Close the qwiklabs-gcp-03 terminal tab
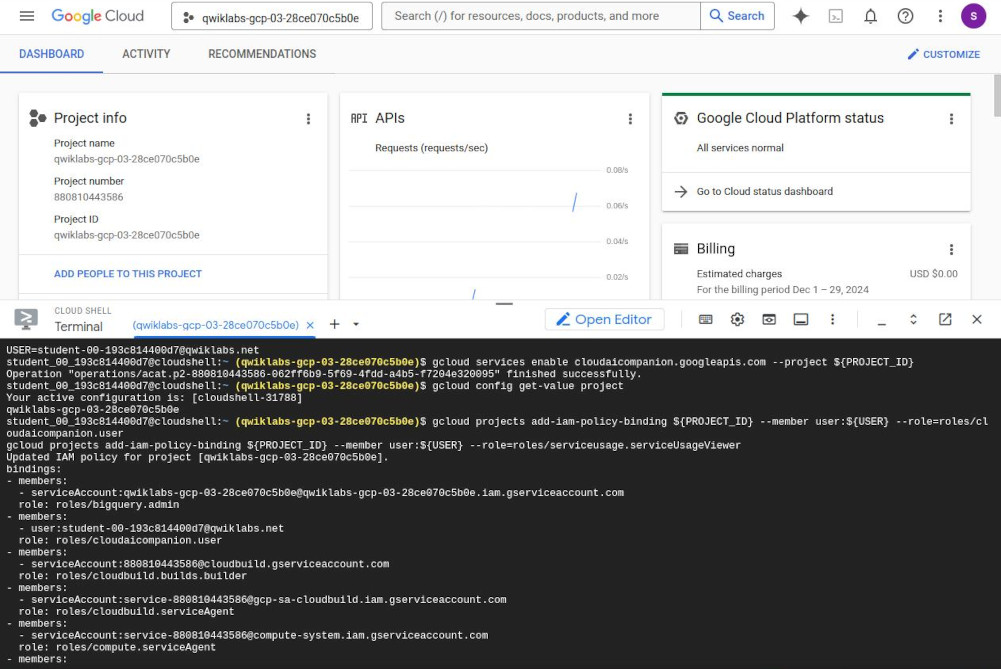Screen dimensions: 1001x669 310,325
